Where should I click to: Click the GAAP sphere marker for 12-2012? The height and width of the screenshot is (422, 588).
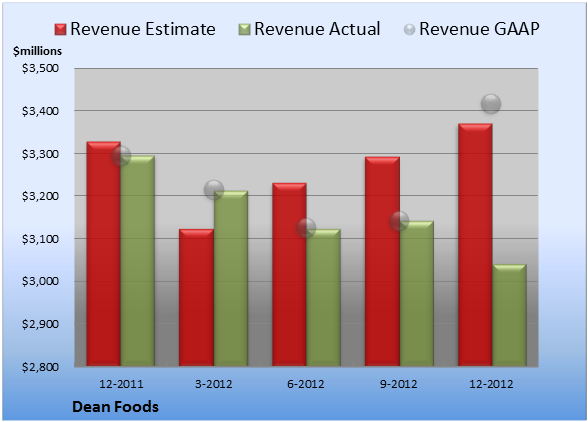point(491,104)
